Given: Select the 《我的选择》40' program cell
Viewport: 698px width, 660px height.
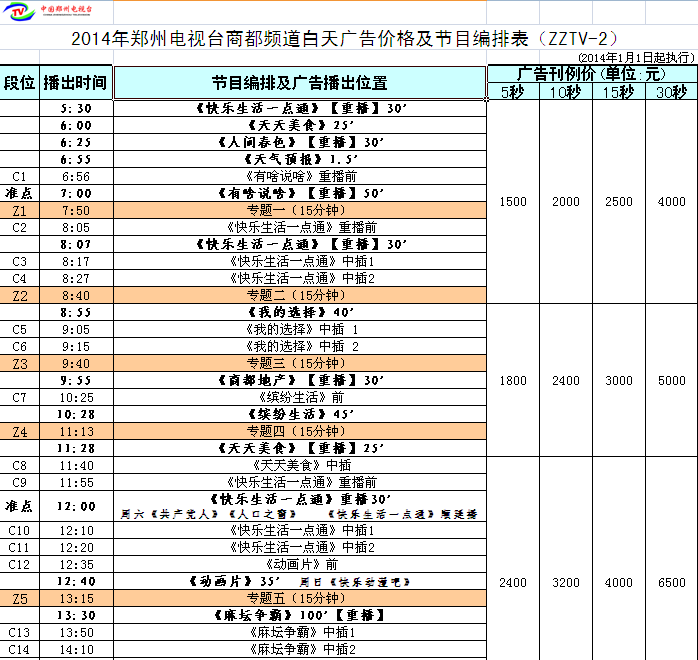Looking at the screenshot, I should (x=300, y=312).
